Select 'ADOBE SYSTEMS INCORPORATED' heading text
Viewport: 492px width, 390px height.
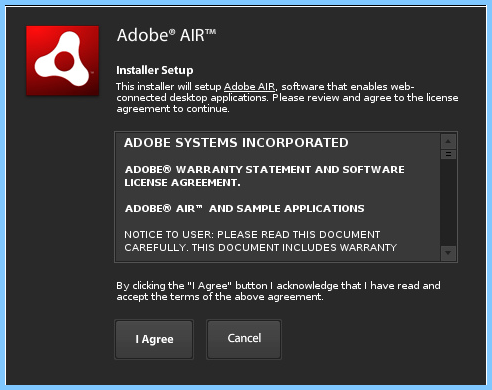click(x=236, y=143)
